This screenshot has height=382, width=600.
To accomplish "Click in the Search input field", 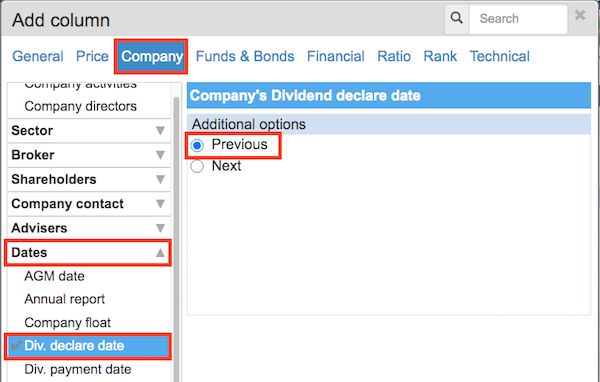I will [518, 19].
